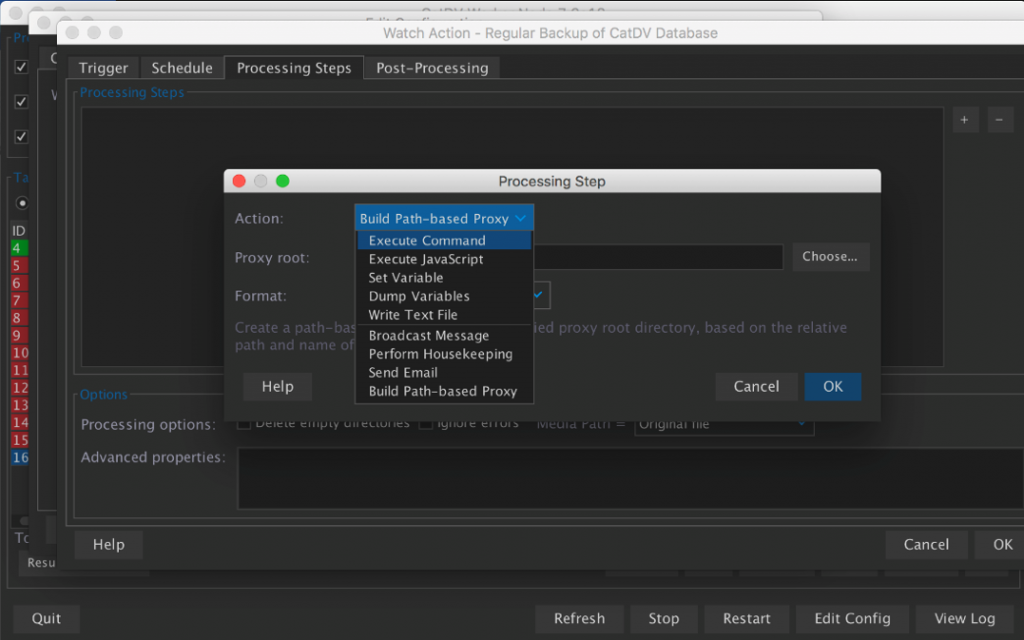Click the green zoom button of Processing Step dialog
The width and height of the screenshot is (1024, 640).
[283, 181]
